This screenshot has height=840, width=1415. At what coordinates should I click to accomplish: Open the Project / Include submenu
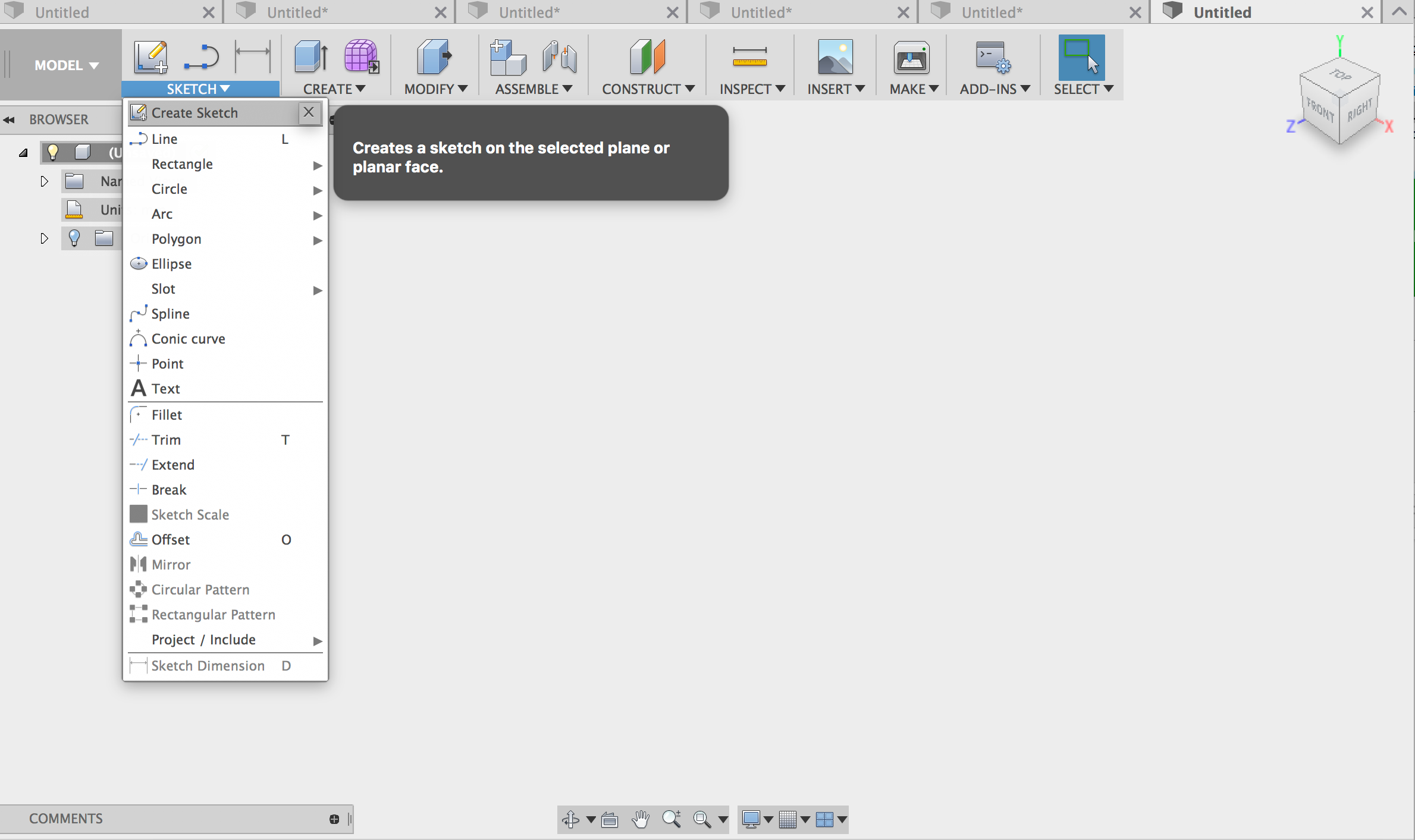225,640
